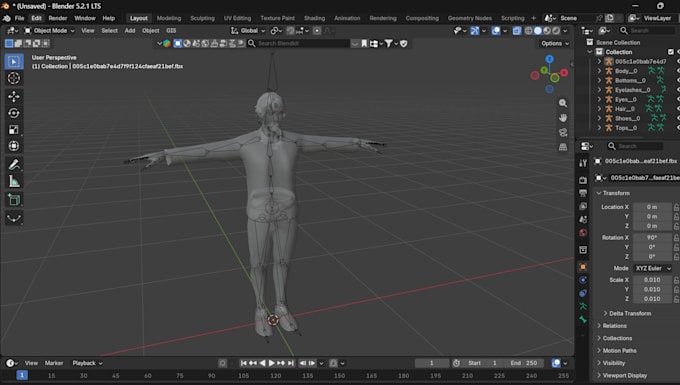Viewport: 680px width, 385px height.
Task: Jump to the last frame
Action: (291, 363)
